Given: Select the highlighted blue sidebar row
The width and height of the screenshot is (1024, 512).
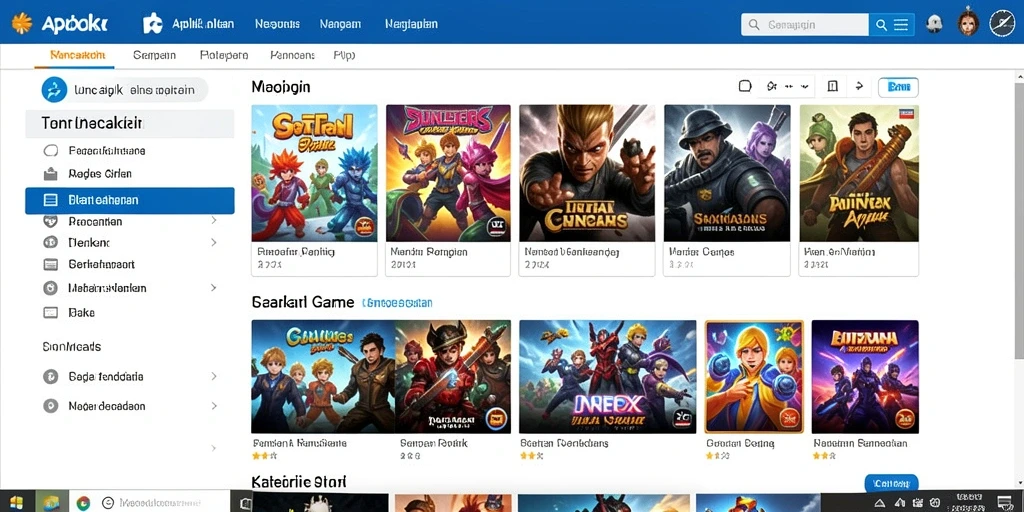Looking at the screenshot, I should pyautogui.click(x=129, y=200).
